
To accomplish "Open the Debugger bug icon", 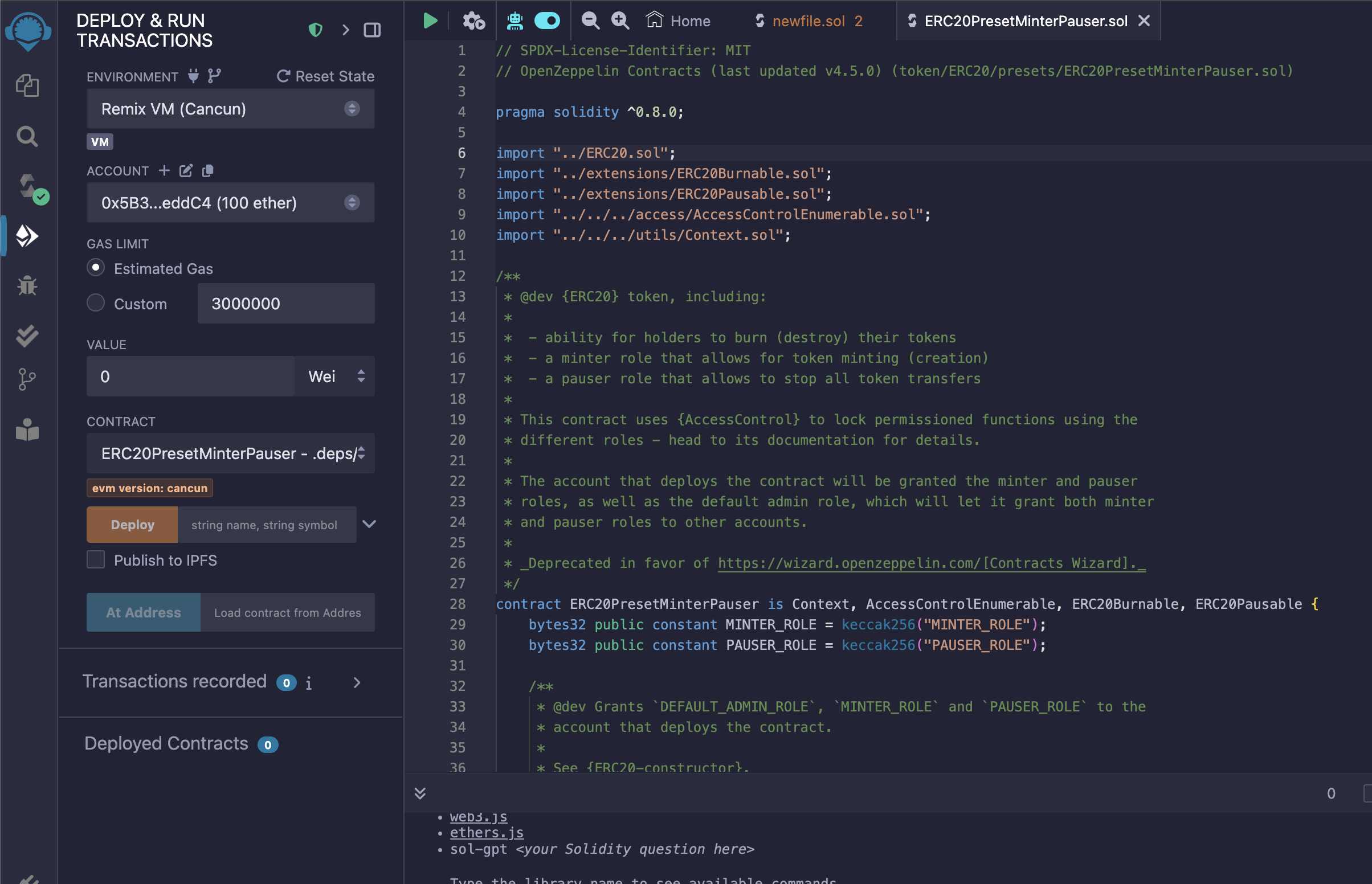I will pos(27,285).
